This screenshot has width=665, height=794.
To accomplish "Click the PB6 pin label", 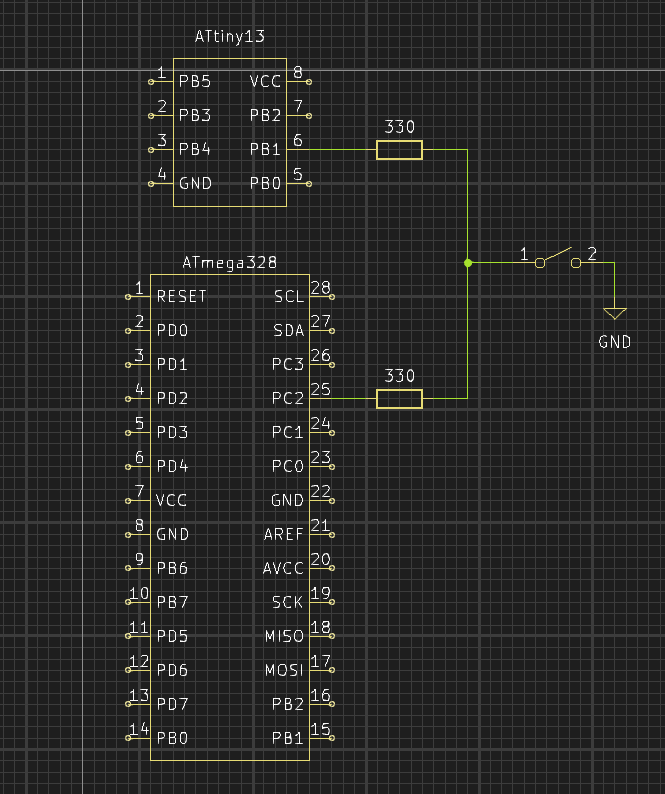I will pyautogui.click(x=172, y=568).
